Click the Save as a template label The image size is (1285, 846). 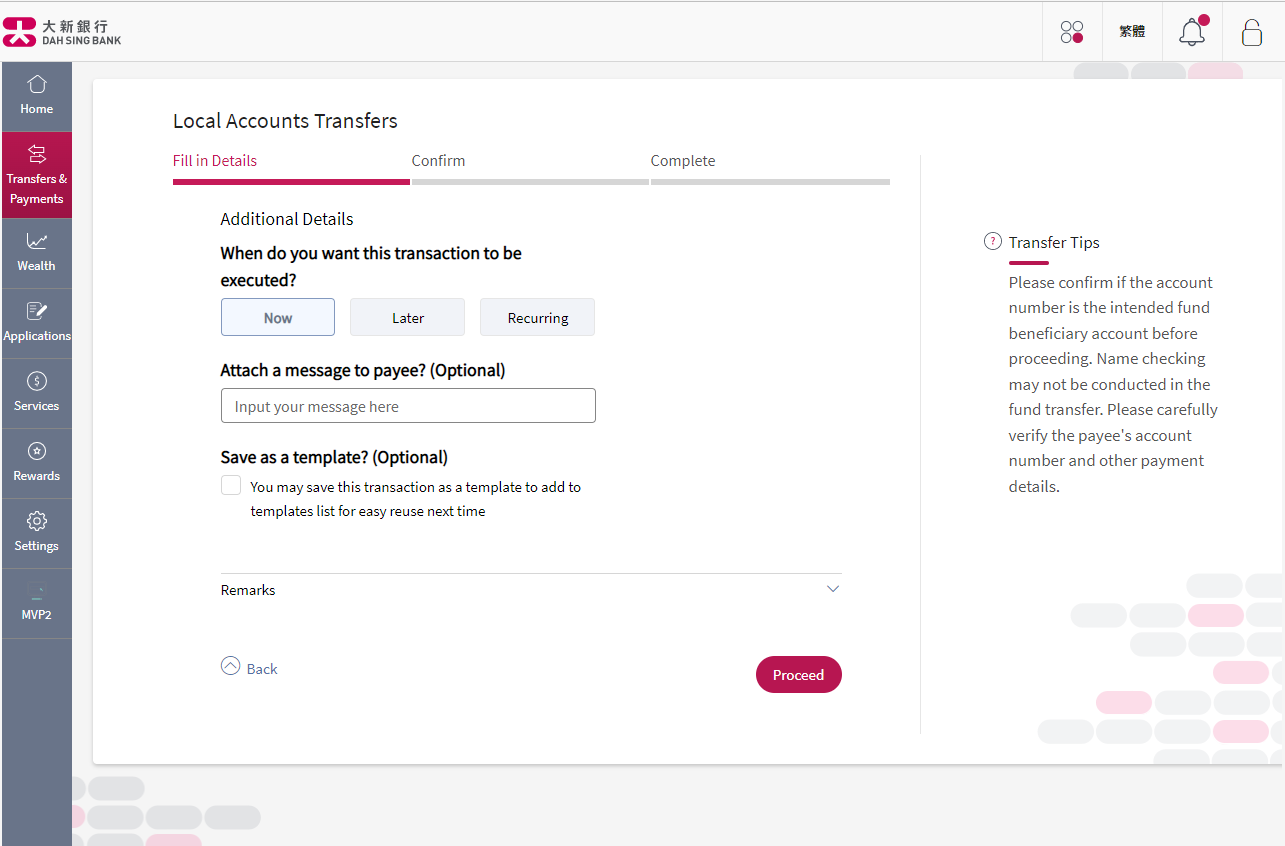[334, 457]
